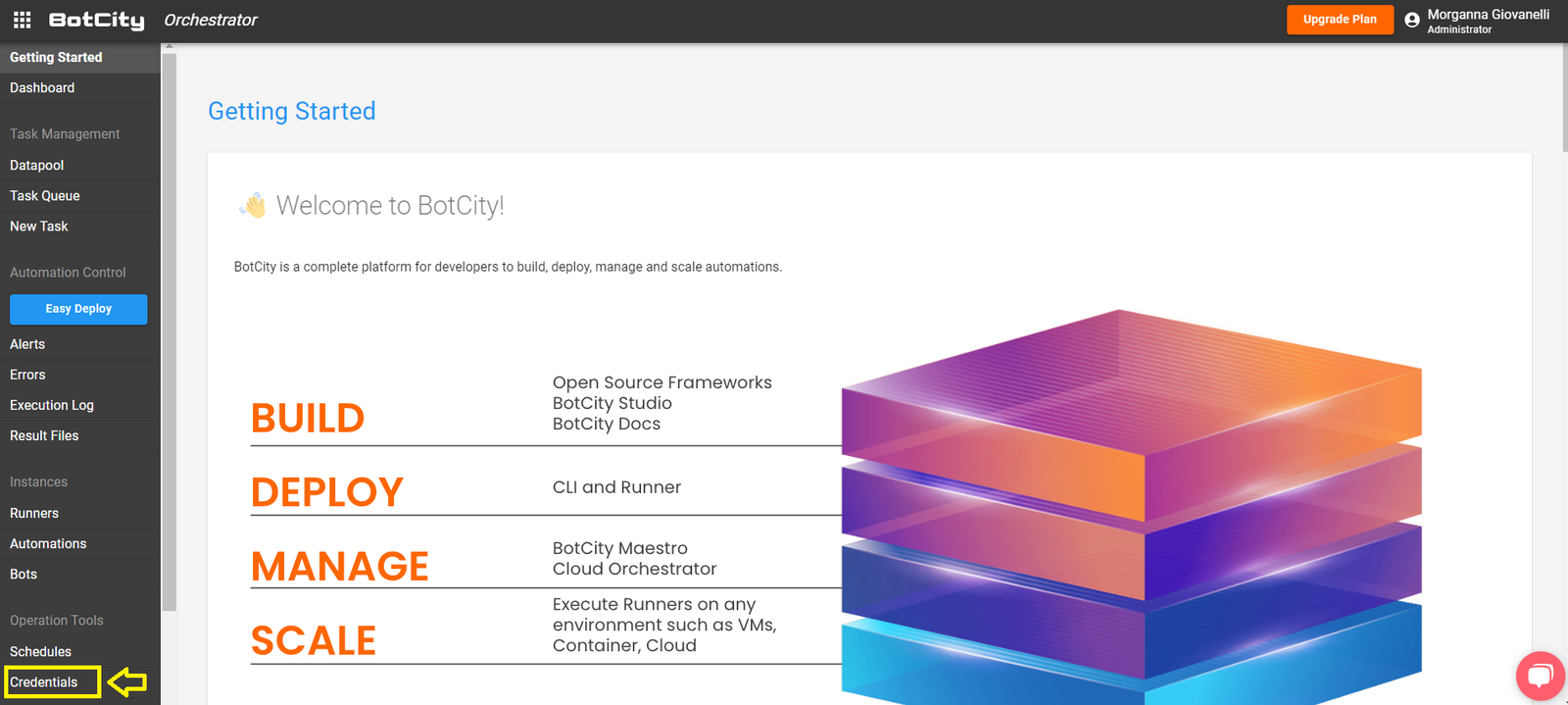The width and height of the screenshot is (1568, 705).
Task: Click the BotCity logo
Action: coord(96,20)
